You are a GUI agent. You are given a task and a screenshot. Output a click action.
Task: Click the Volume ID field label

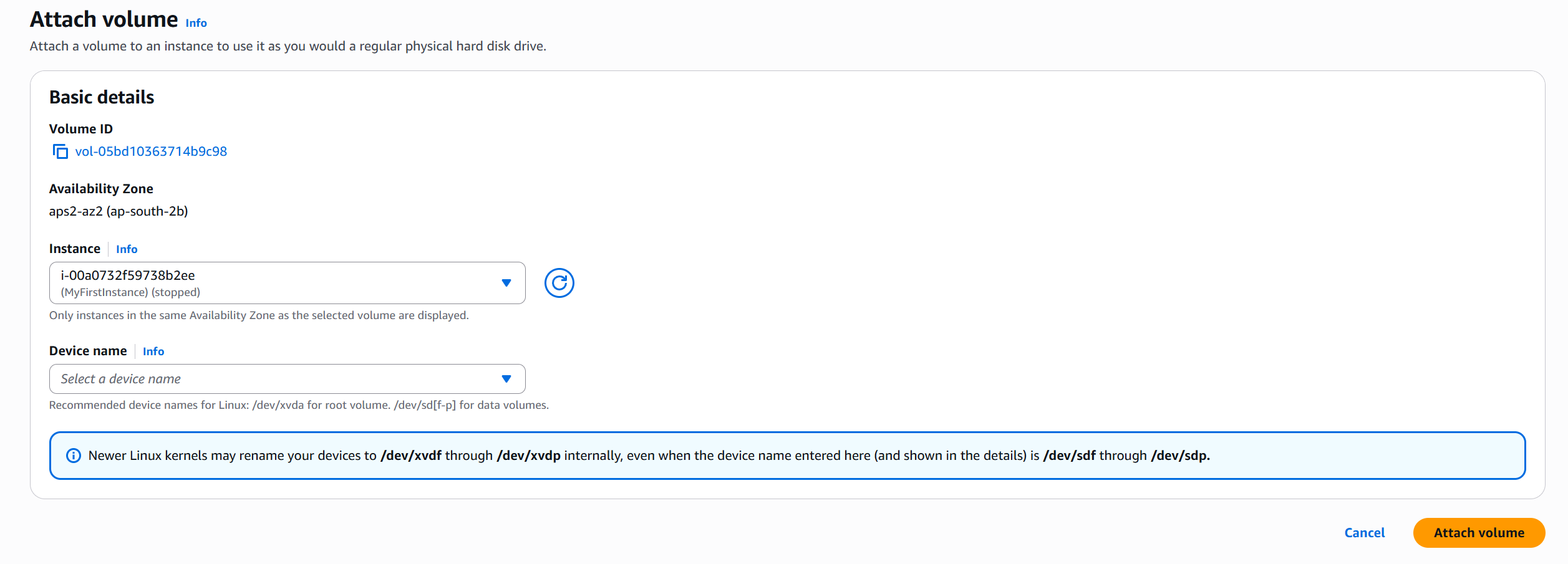pos(81,129)
